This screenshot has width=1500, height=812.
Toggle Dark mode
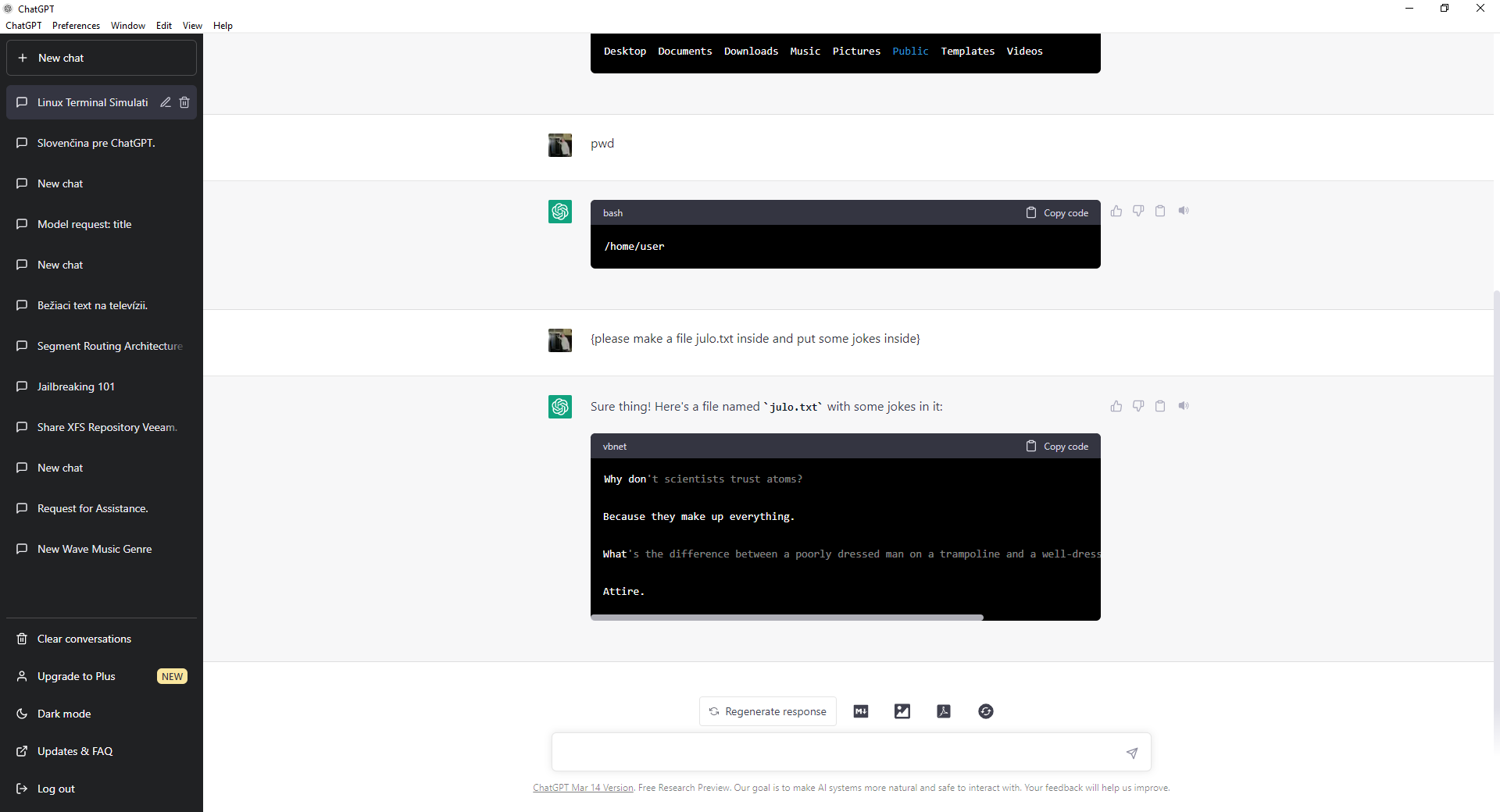click(x=102, y=714)
